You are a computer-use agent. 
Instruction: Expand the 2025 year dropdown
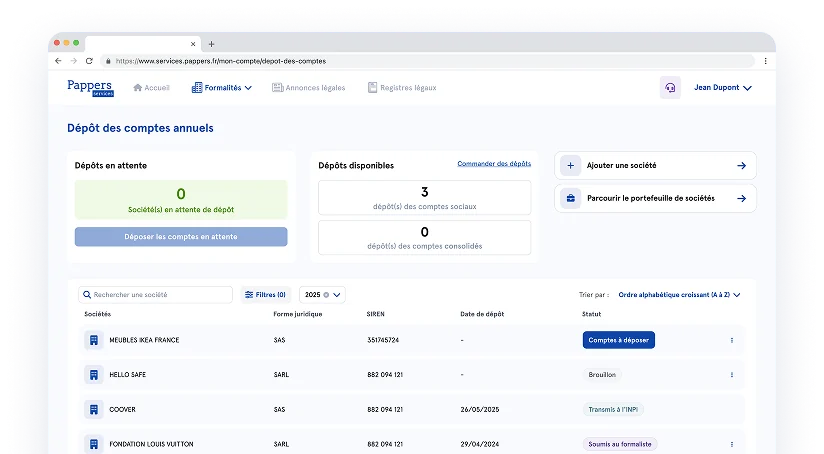[337, 295]
